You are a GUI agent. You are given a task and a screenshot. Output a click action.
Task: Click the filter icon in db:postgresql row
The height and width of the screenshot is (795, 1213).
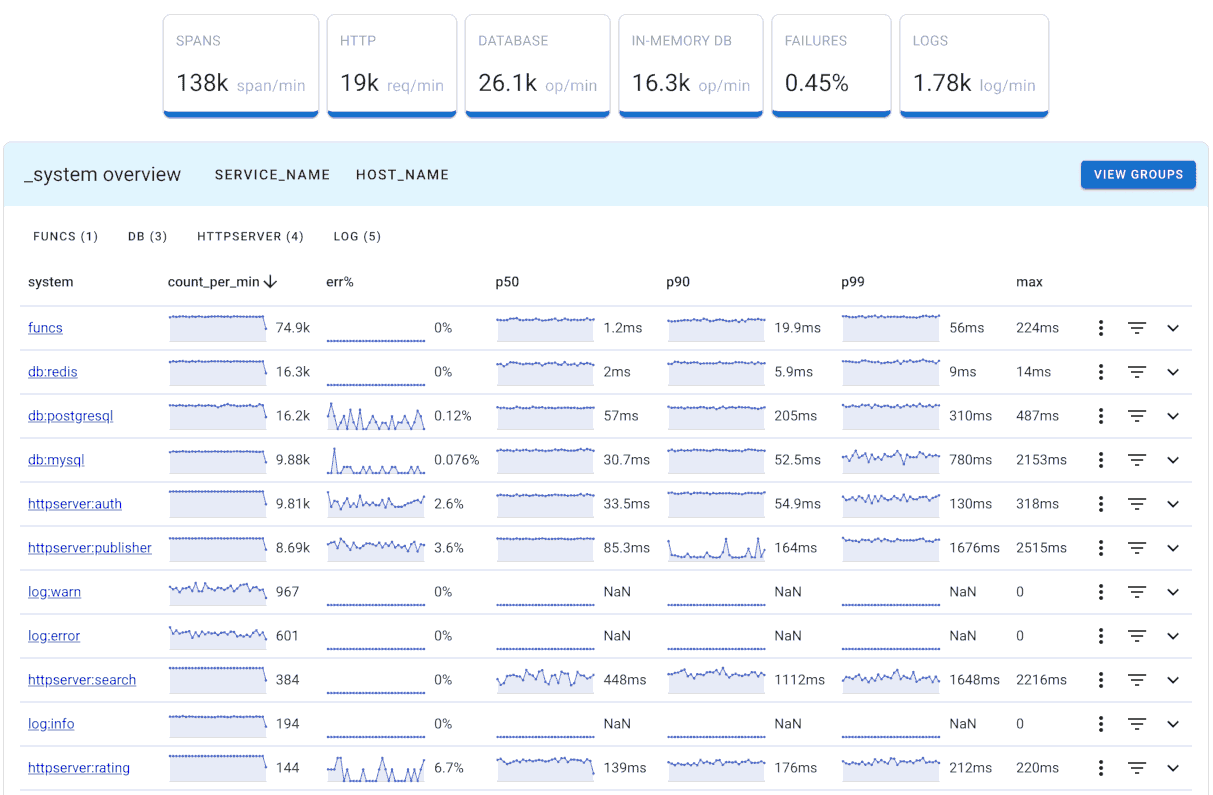(1137, 416)
